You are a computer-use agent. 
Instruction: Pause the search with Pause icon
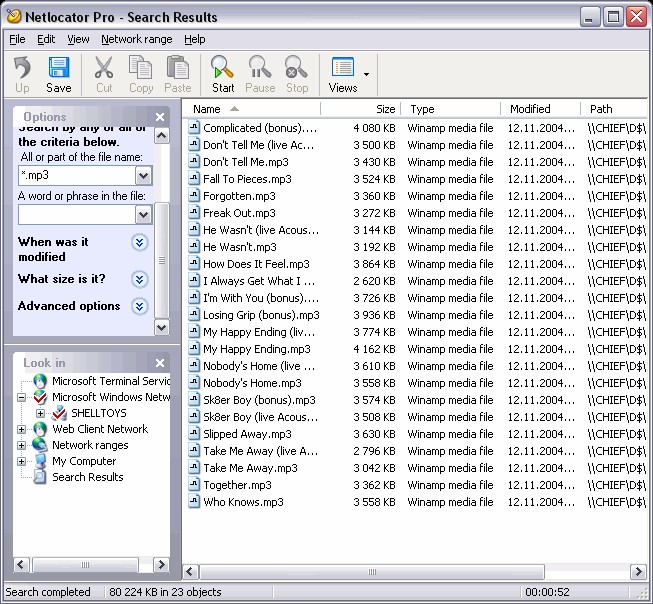click(260, 67)
